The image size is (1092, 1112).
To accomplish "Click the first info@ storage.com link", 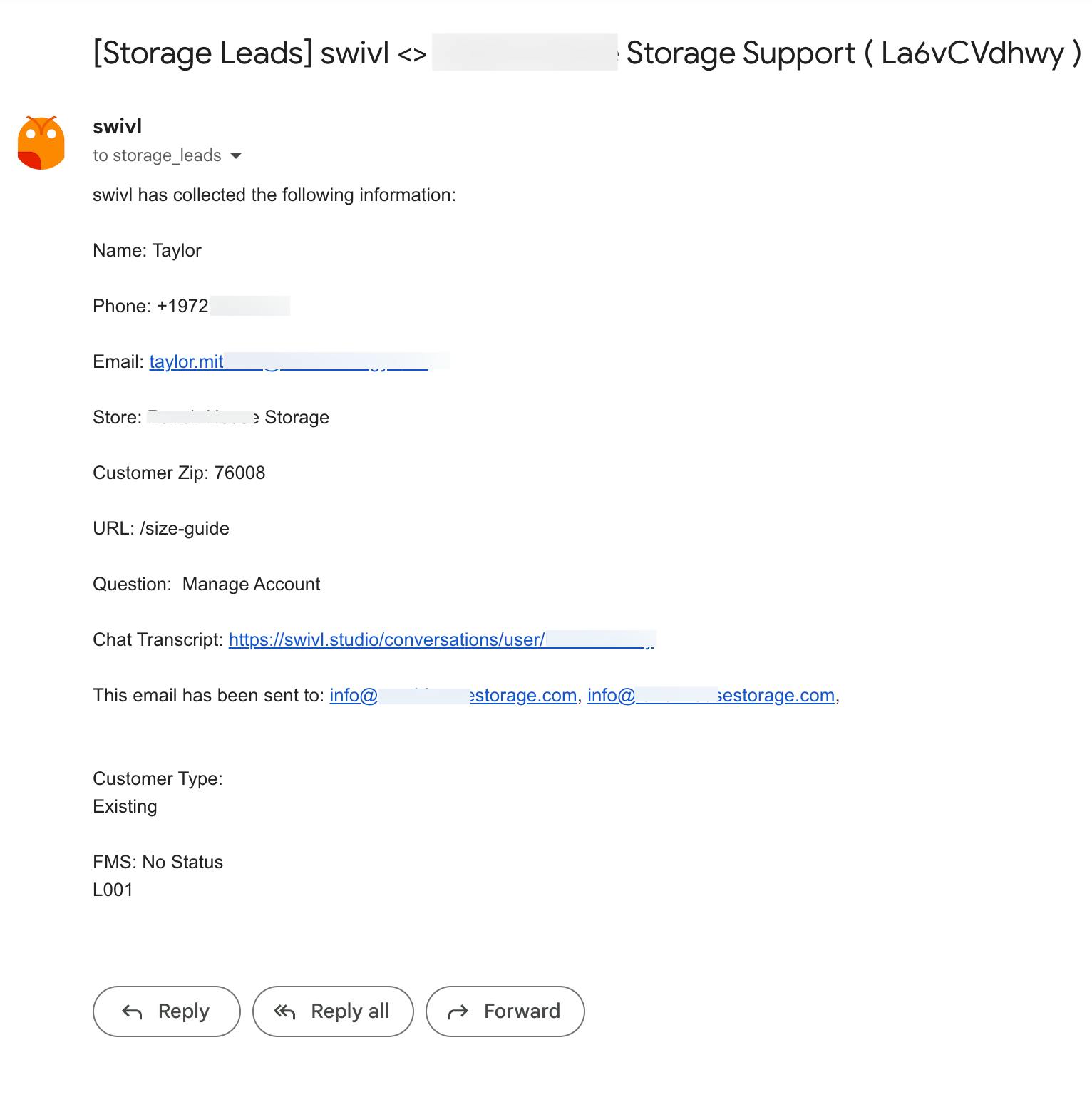I will [453, 696].
